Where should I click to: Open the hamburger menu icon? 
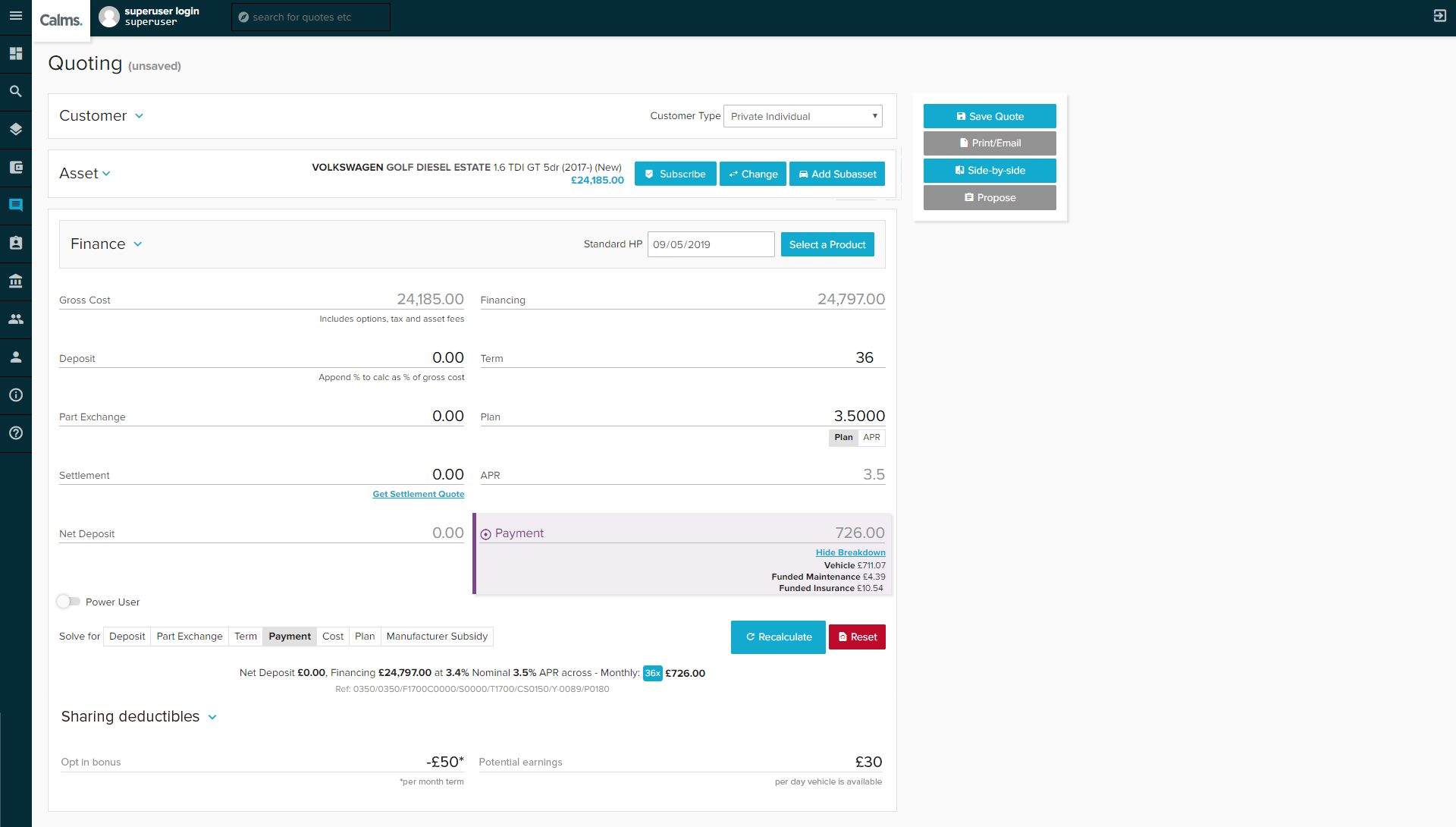[x=15, y=16]
